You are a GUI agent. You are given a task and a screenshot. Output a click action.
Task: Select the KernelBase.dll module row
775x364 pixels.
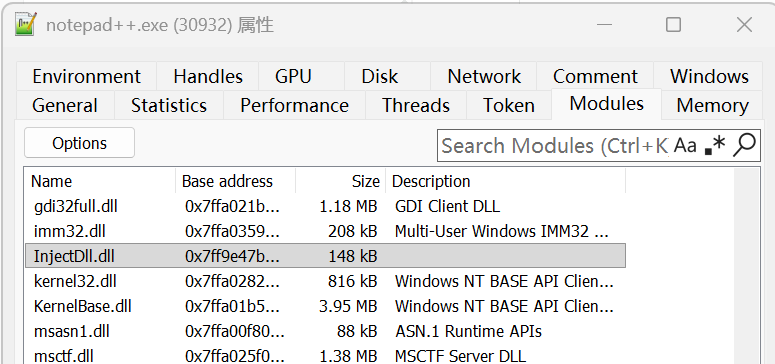tap(325, 306)
